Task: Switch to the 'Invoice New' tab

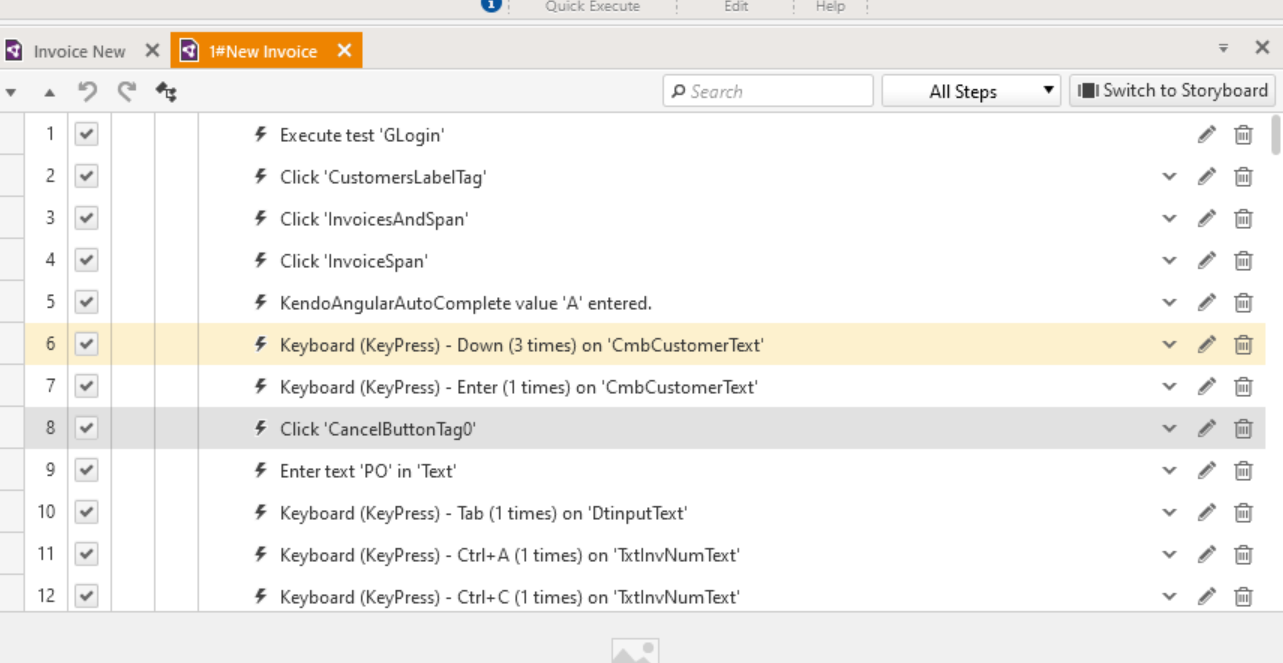Action: click(79, 51)
